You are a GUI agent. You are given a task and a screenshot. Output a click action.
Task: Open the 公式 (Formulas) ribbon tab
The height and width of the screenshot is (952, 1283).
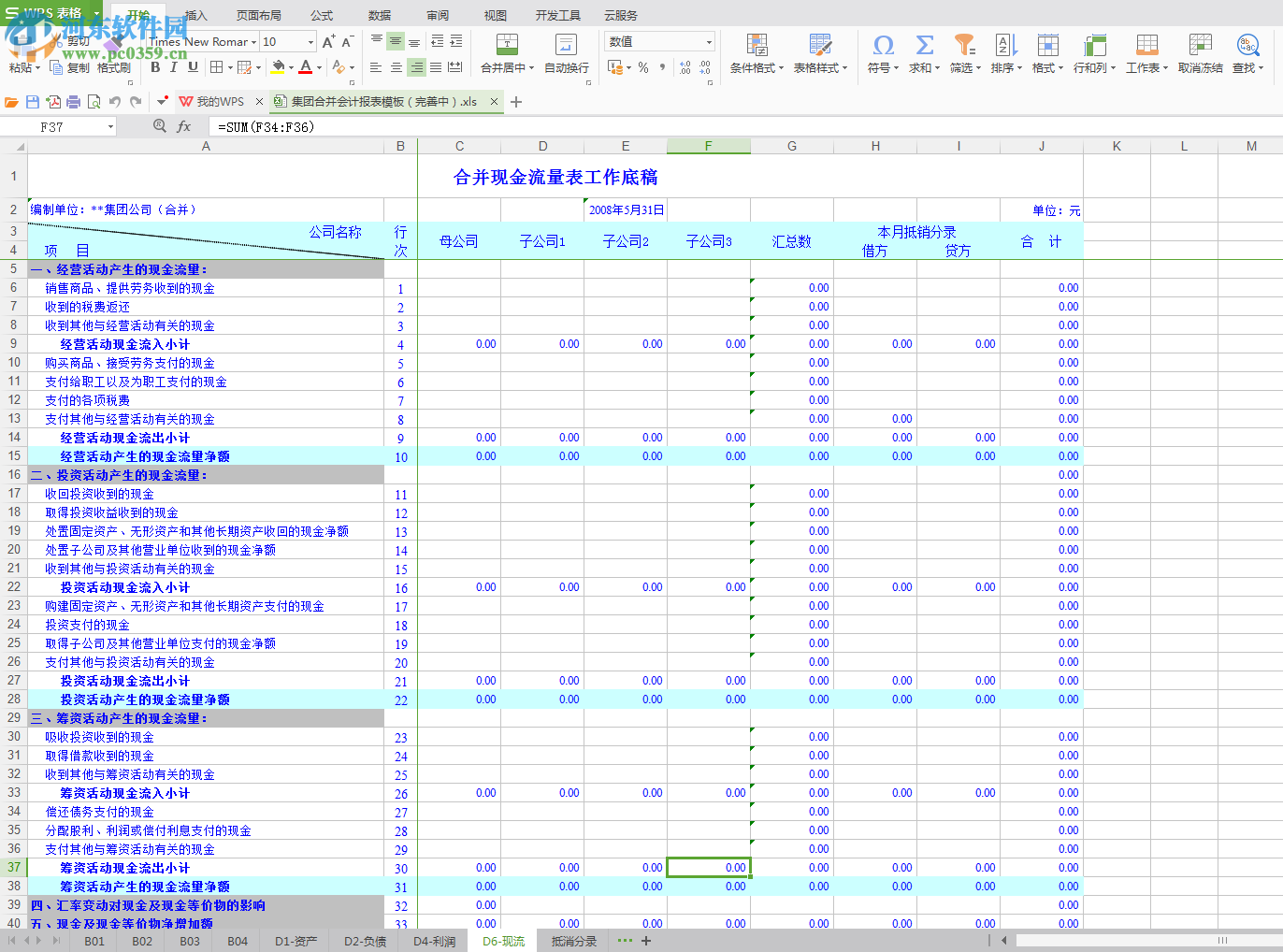click(x=322, y=15)
